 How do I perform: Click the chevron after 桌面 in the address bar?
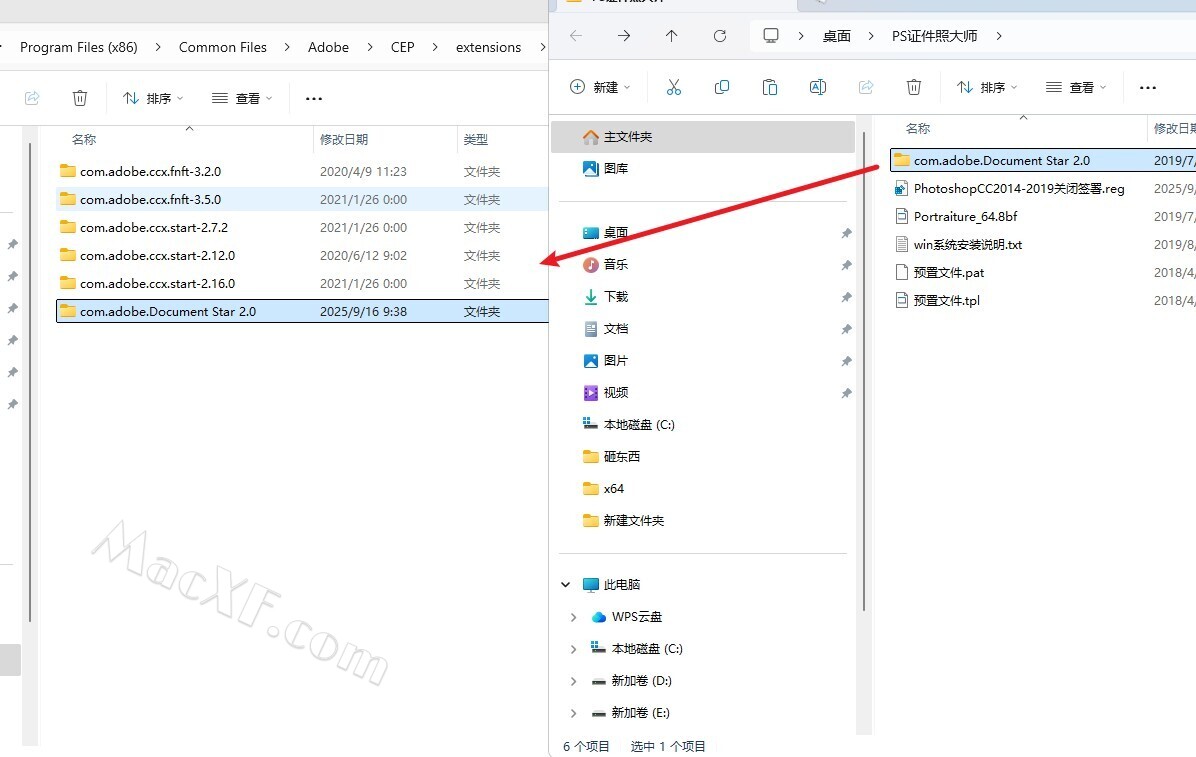(870, 36)
